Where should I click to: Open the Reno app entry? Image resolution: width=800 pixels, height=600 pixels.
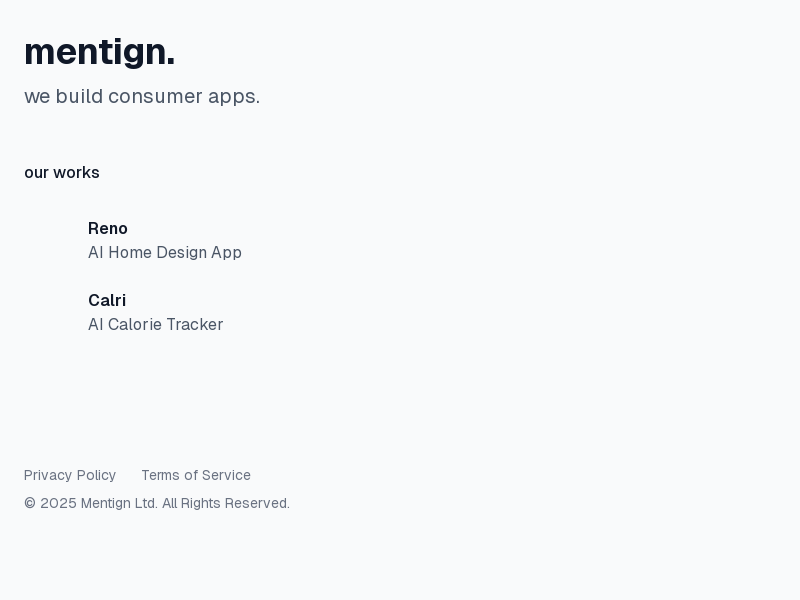pyautogui.click(x=108, y=229)
